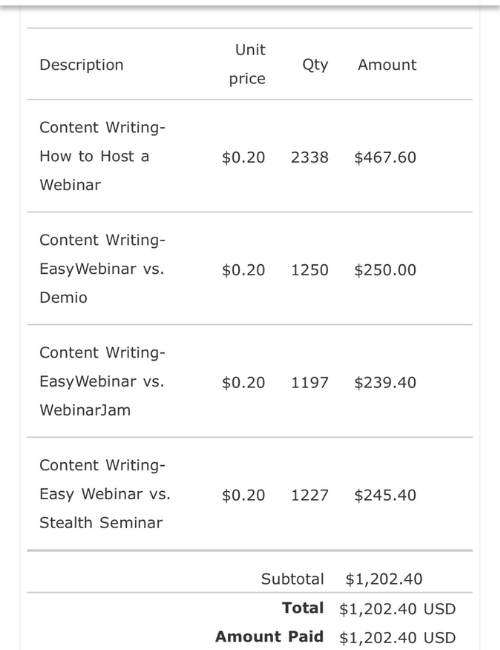Image resolution: width=500 pixels, height=650 pixels.
Task: Click the quantity 1250
Action: tap(310, 270)
